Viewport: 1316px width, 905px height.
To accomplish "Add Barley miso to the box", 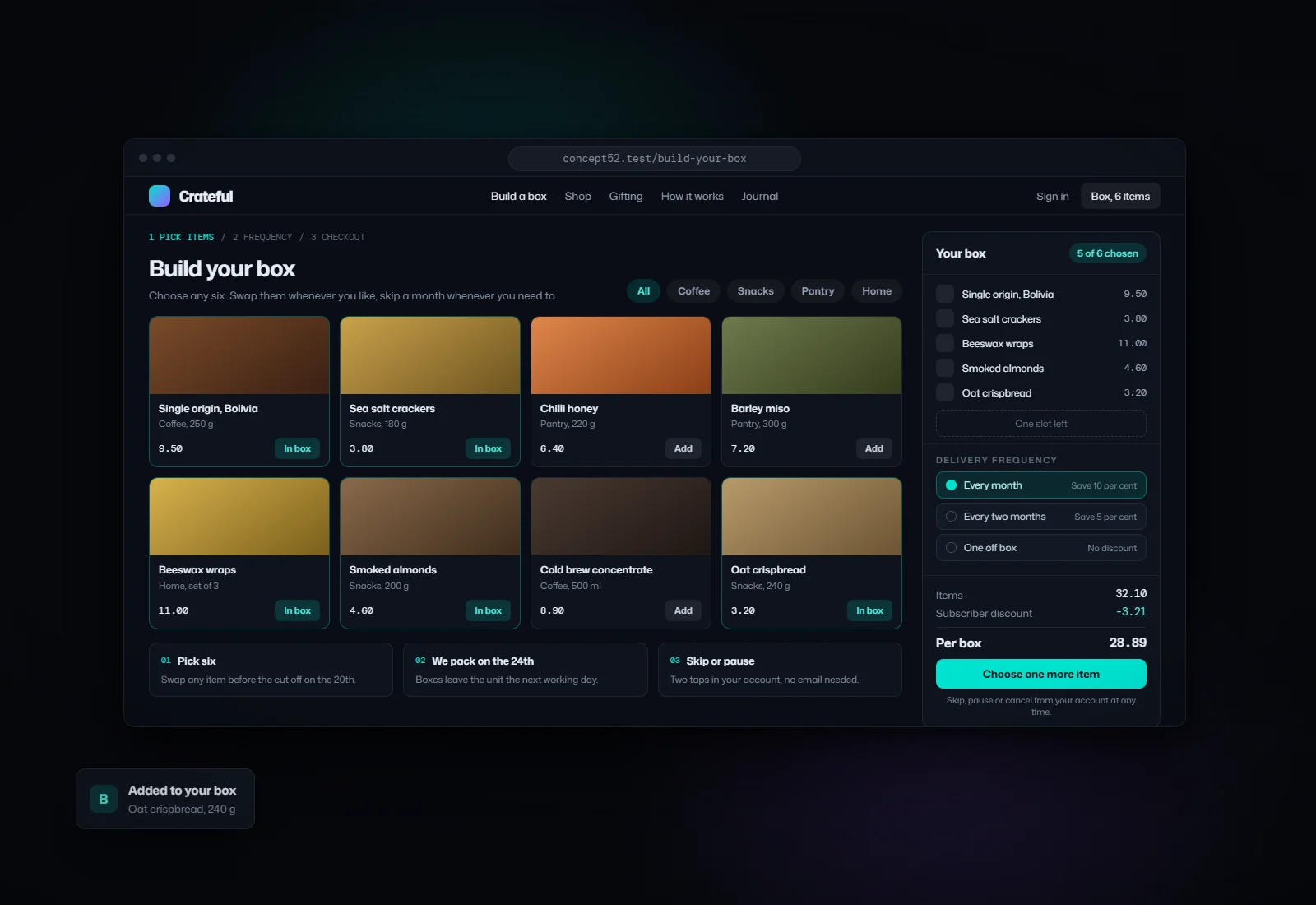I will [873, 448].
